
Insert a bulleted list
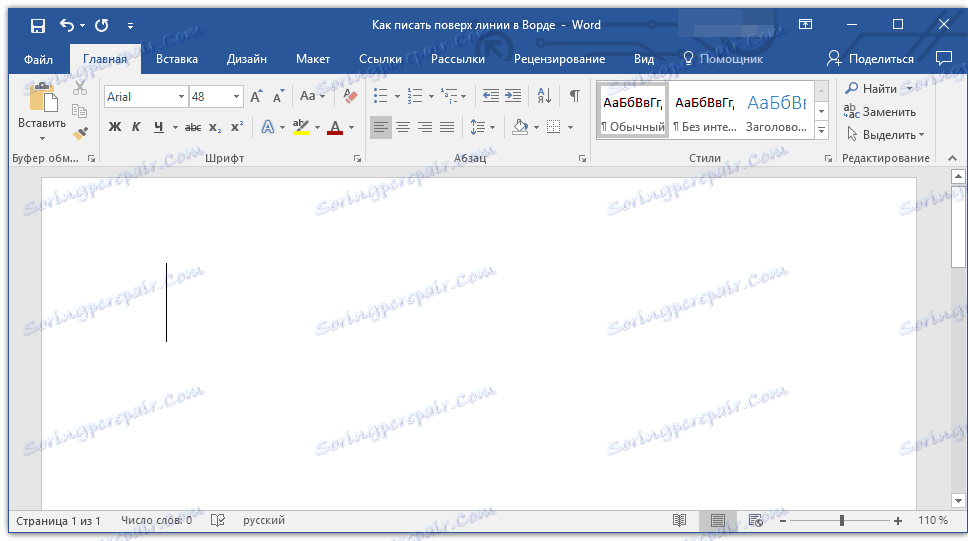click(x=381, y=96)
